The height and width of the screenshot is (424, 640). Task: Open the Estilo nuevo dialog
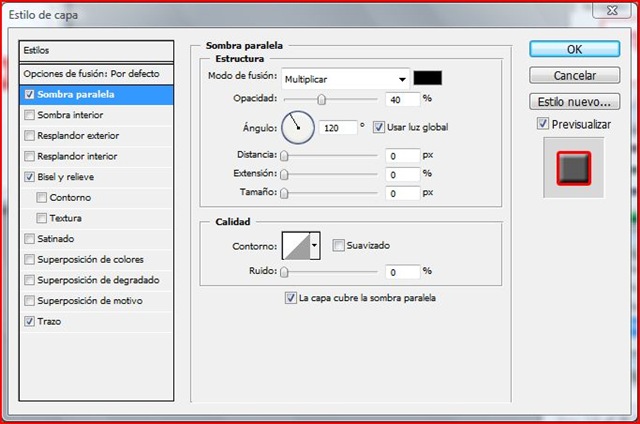(x=574, y=102)
